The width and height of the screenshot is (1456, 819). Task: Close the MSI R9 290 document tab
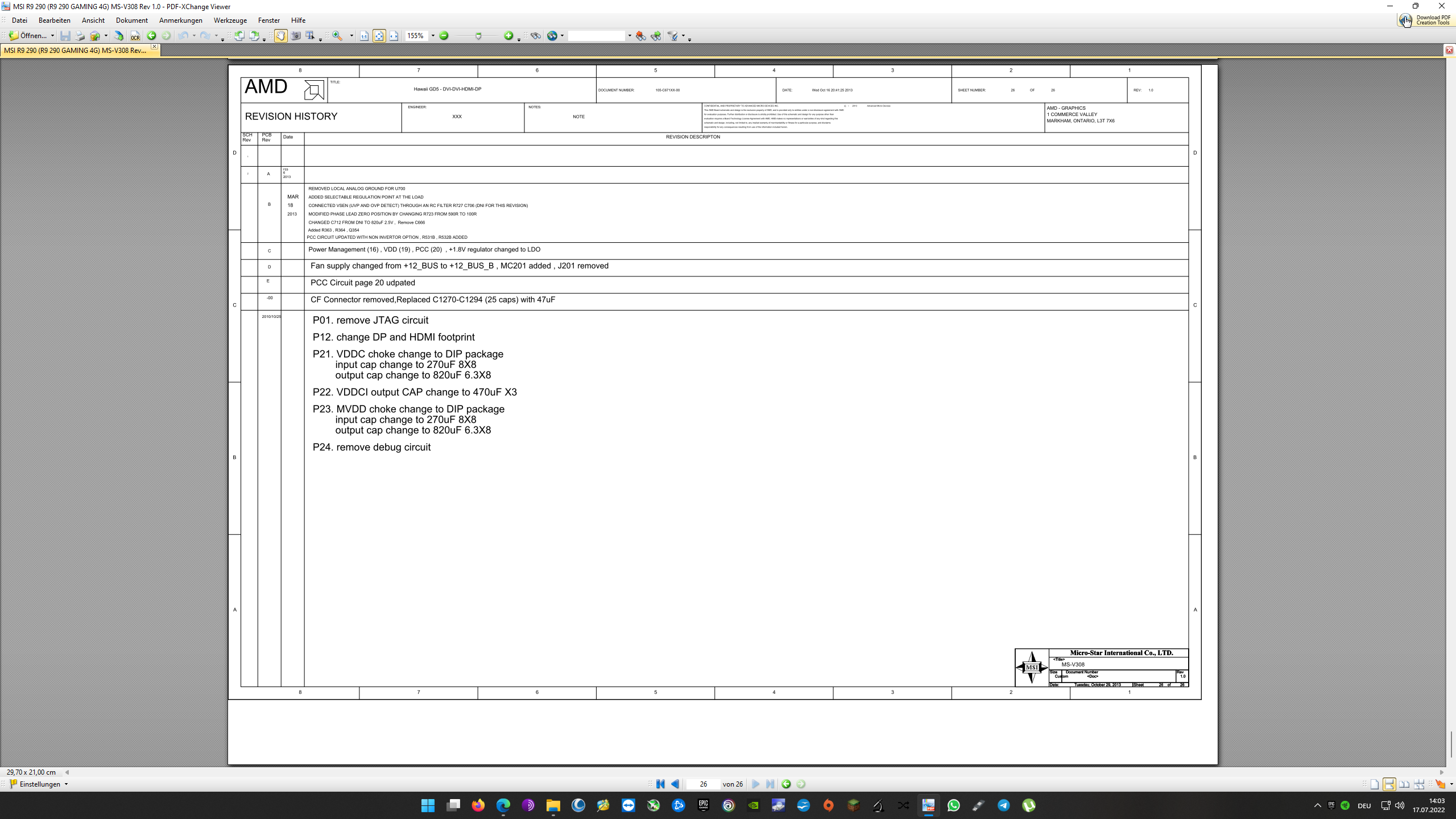pyautogui.click(x=154, y=47)
